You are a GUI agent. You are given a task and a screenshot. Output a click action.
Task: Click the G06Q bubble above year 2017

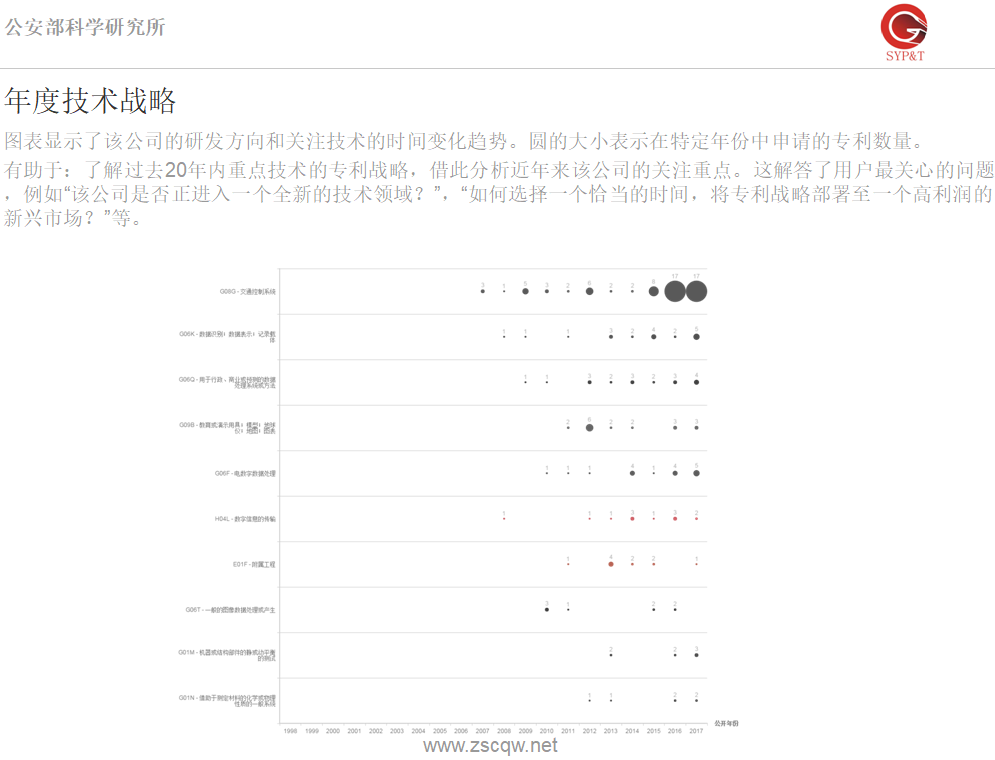click(x=696, y=383)
